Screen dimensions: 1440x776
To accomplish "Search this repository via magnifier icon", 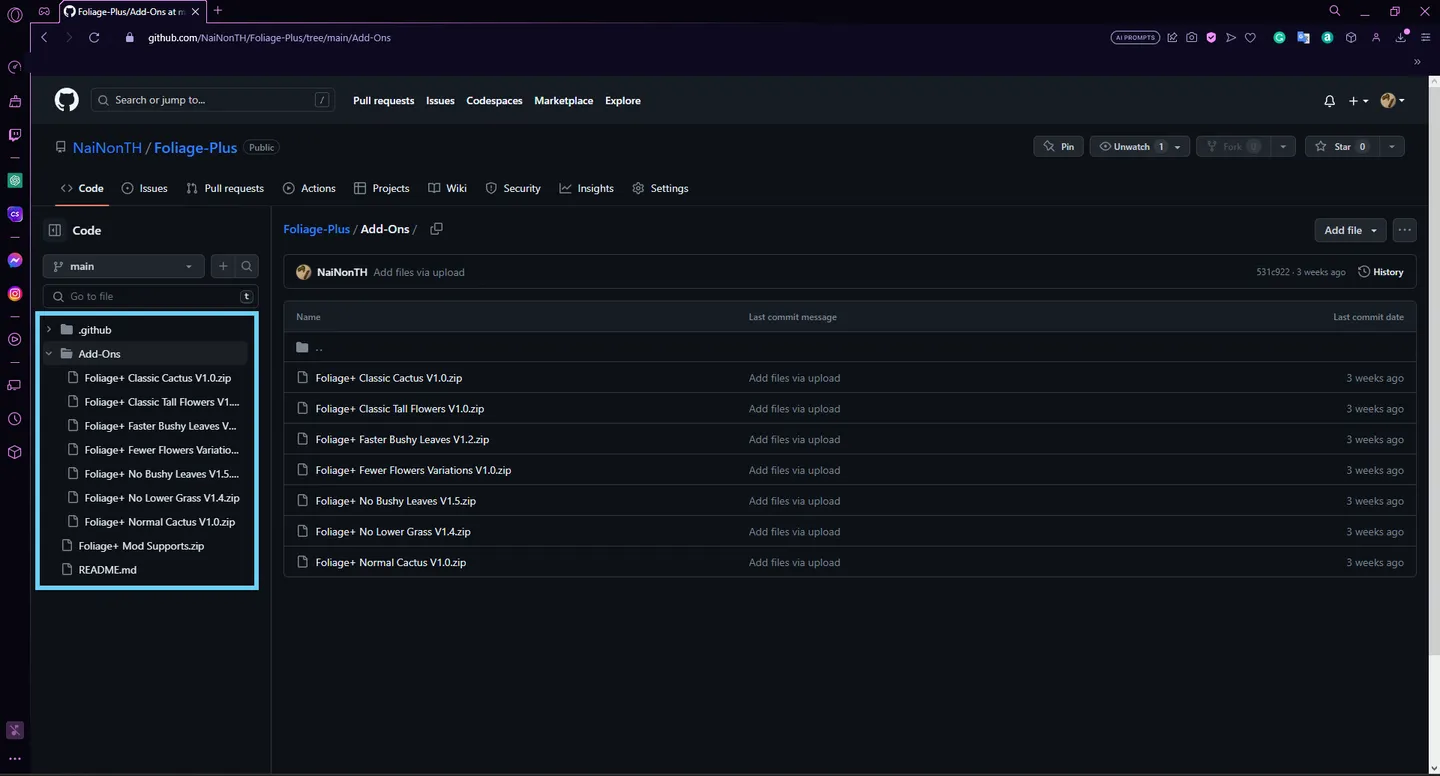I will (247, 266).
